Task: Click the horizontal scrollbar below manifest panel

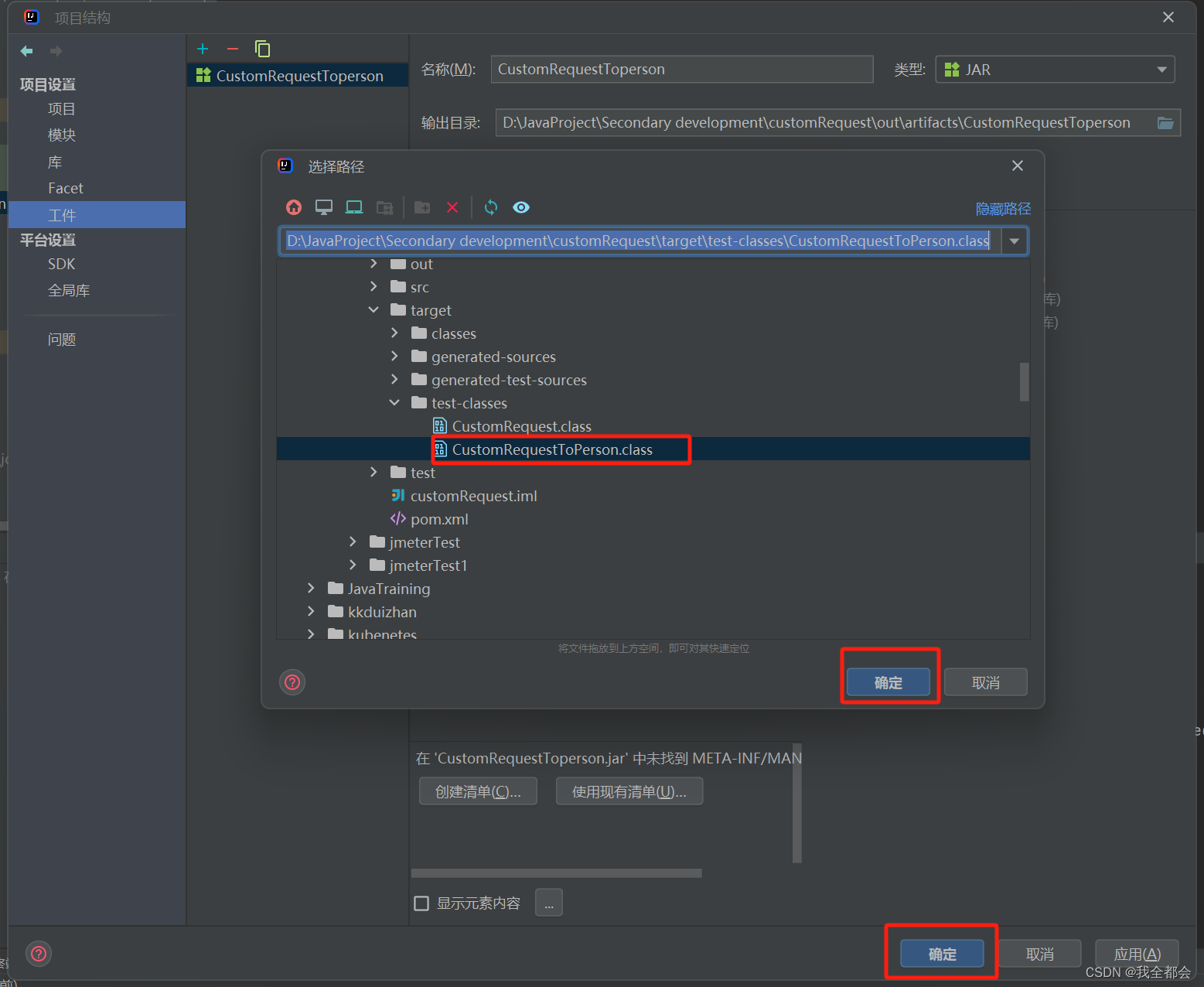Action: coord(557,873)
